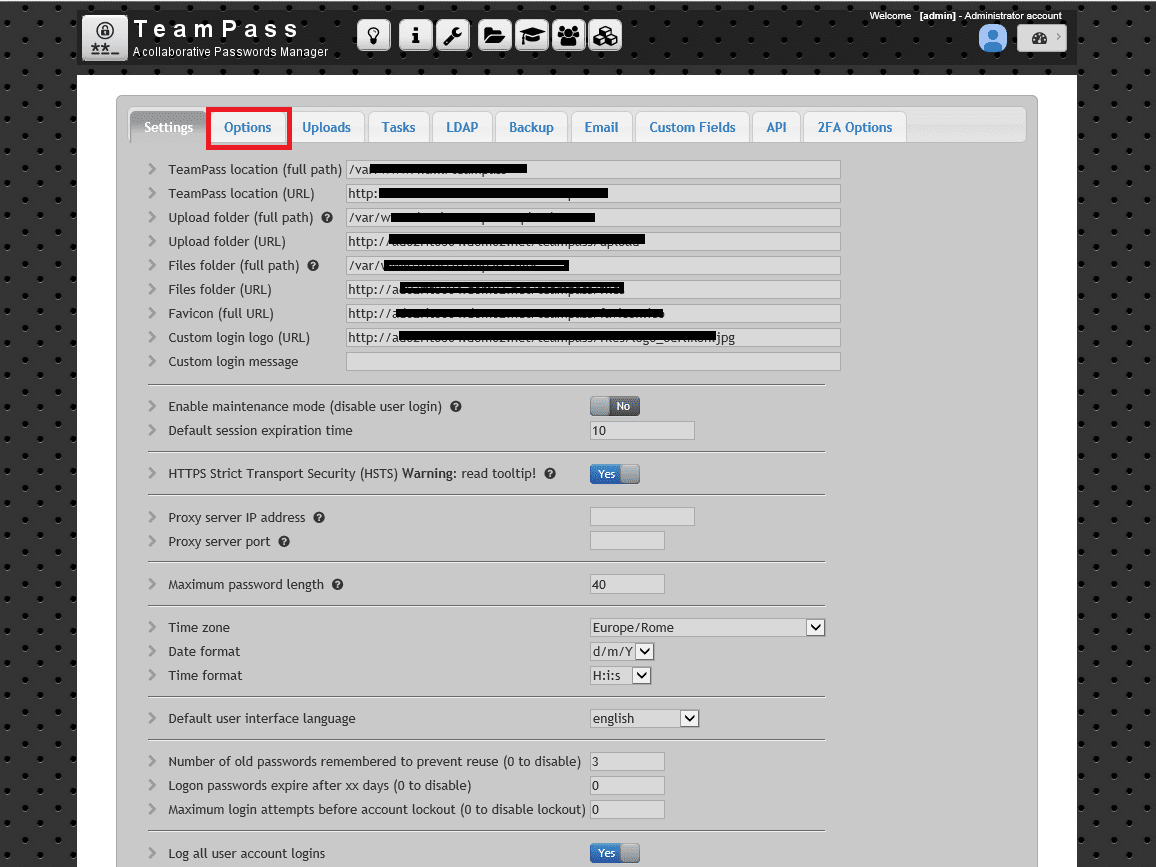Click the chevron beside Custom login message

[152, 361]
